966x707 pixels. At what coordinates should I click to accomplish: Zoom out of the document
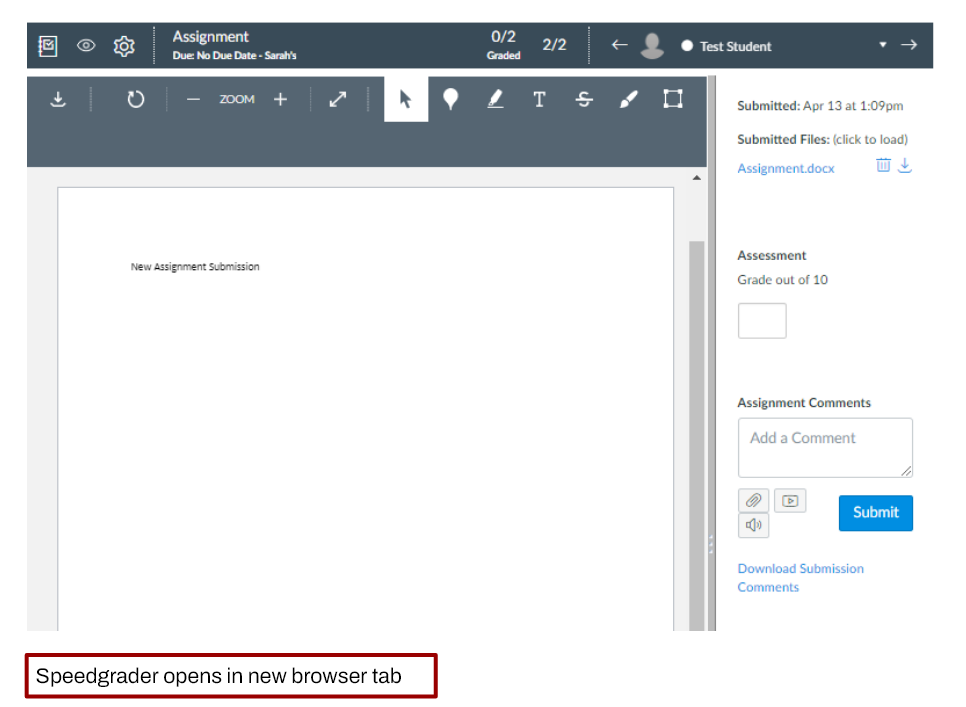click(x=194, y=99)
